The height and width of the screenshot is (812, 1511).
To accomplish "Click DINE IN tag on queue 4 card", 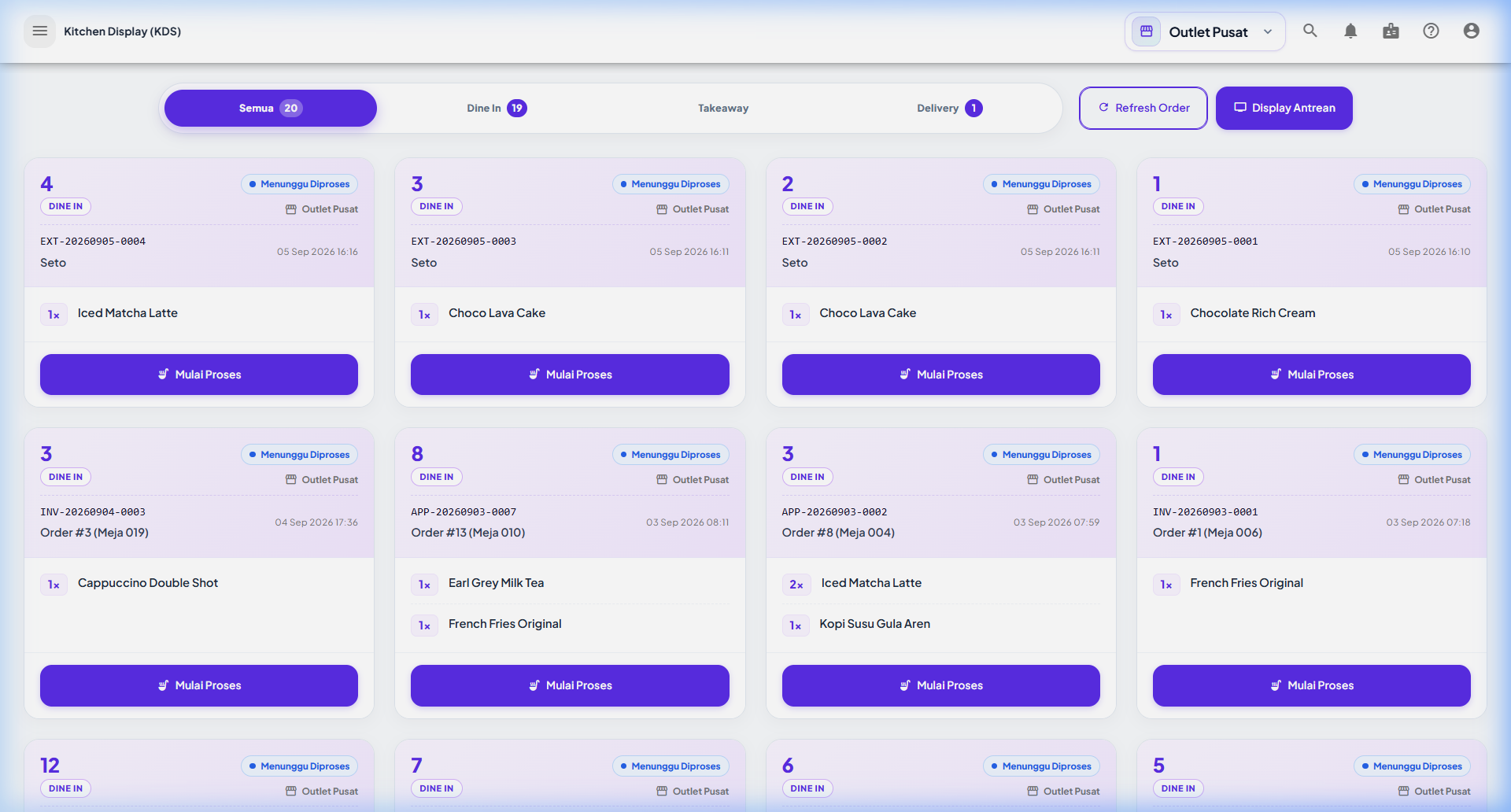I will [x=65, y=206].
